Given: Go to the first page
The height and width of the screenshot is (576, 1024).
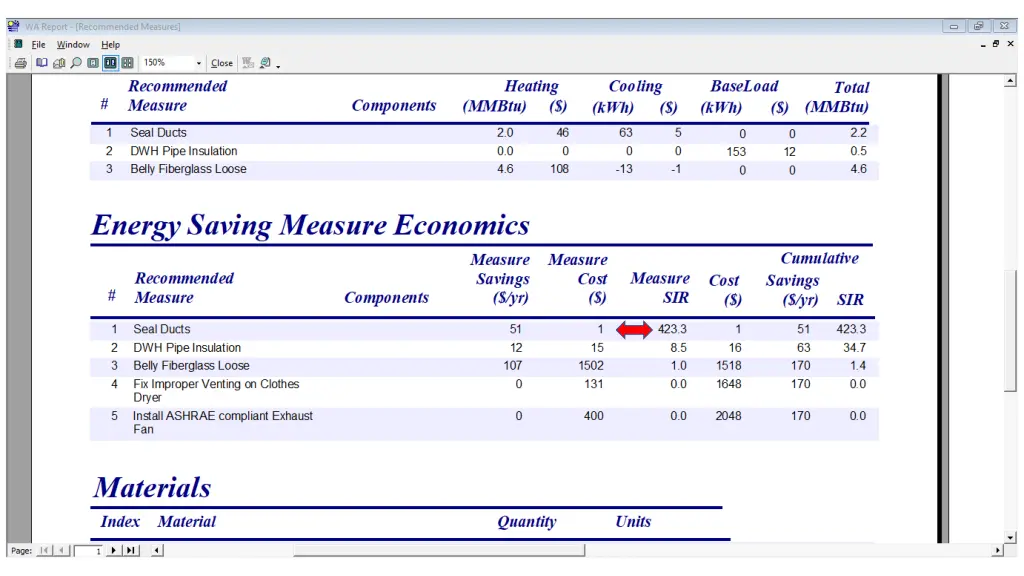Looking at the screenshot, I should [x=44, y=551].
